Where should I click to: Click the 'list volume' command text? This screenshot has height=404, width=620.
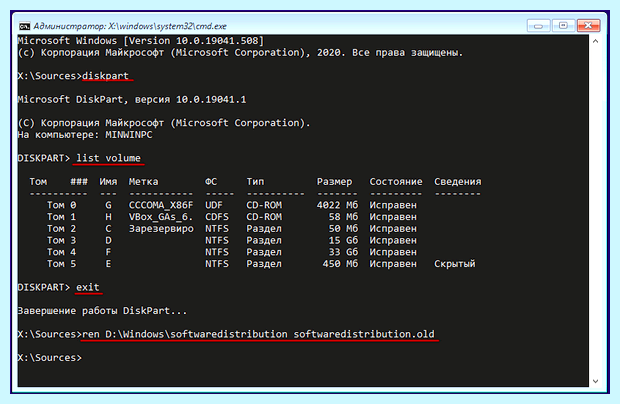[x=108, y=158]
